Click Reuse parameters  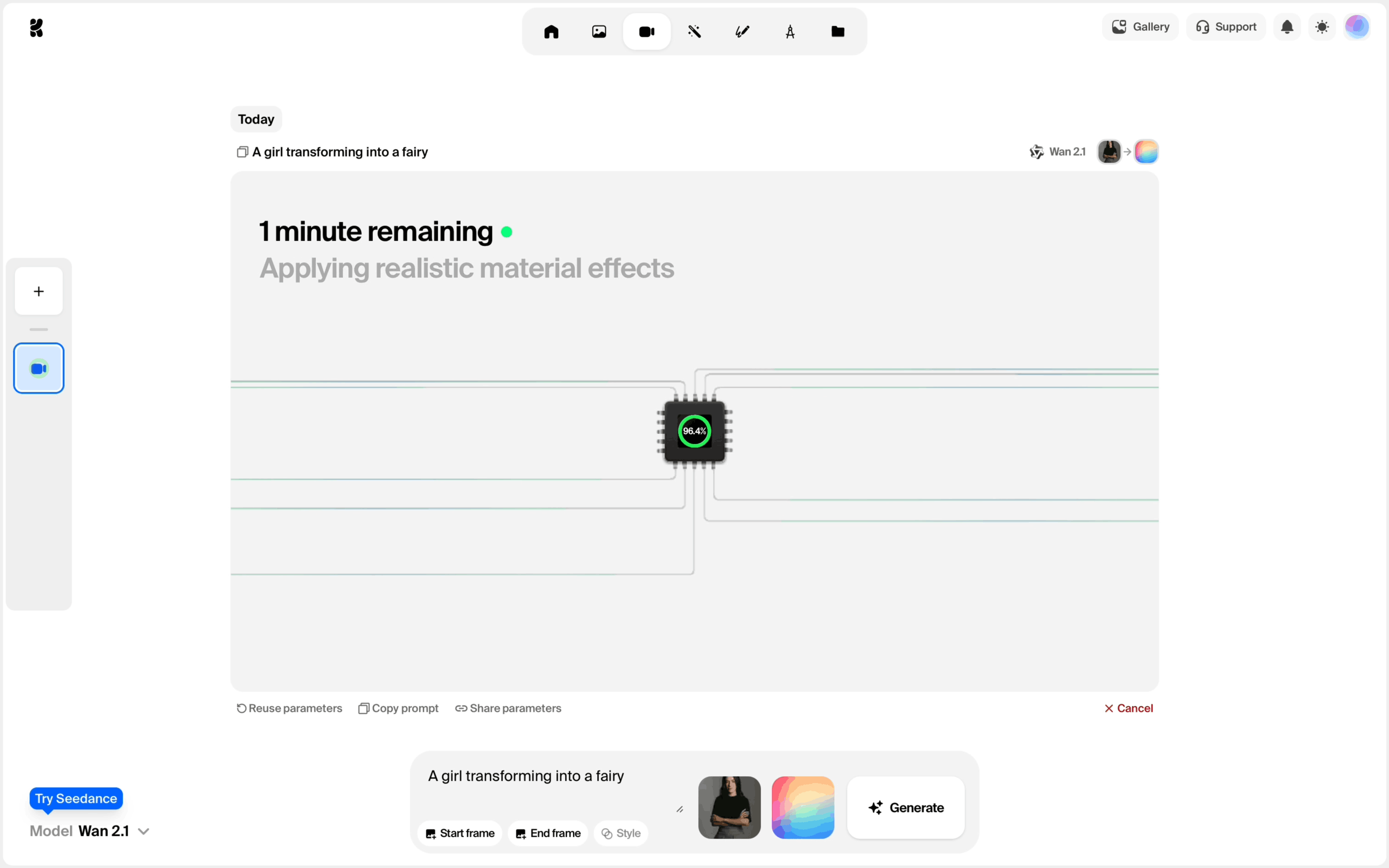click(x=289, y=708)
